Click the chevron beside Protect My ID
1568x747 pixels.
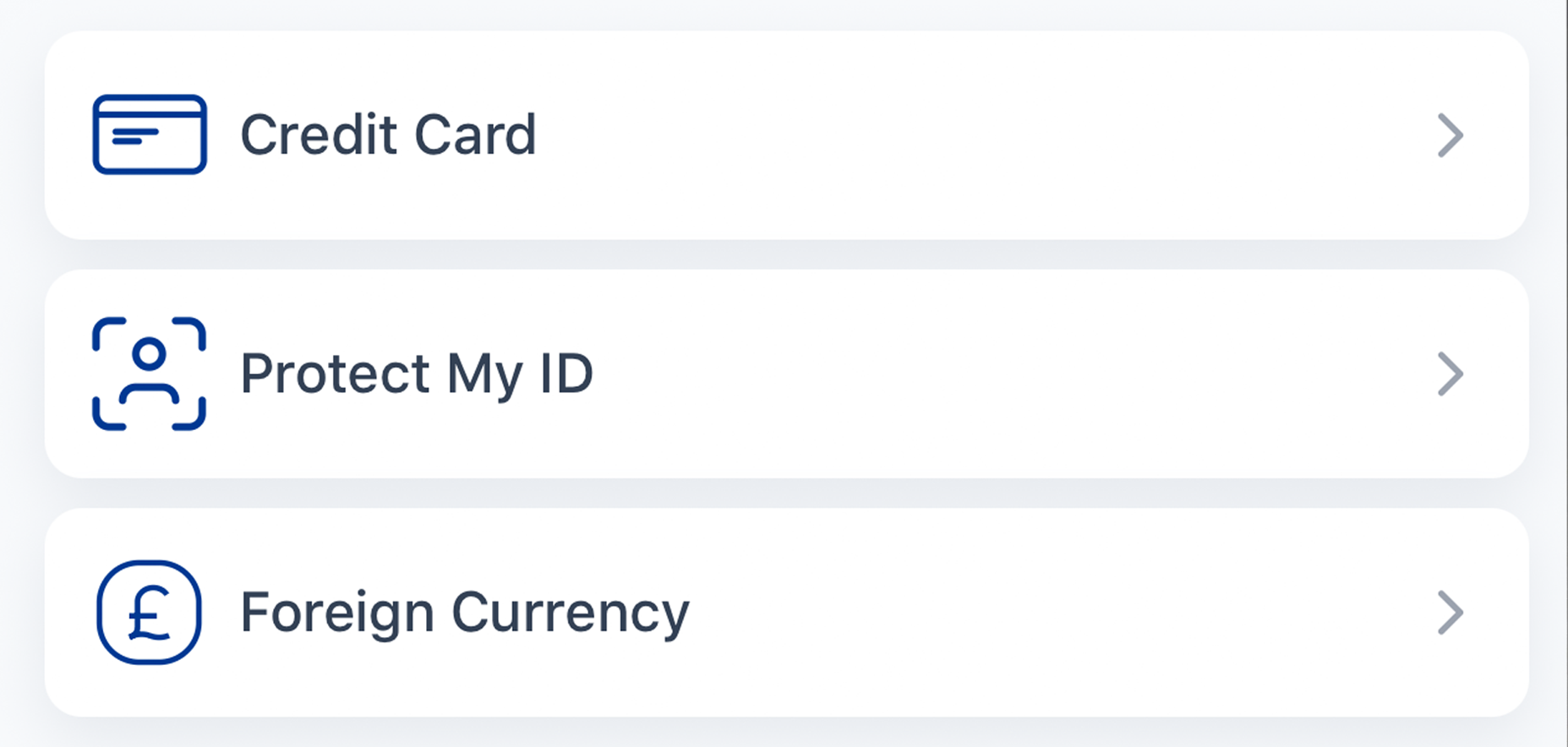click(1450, 374)
